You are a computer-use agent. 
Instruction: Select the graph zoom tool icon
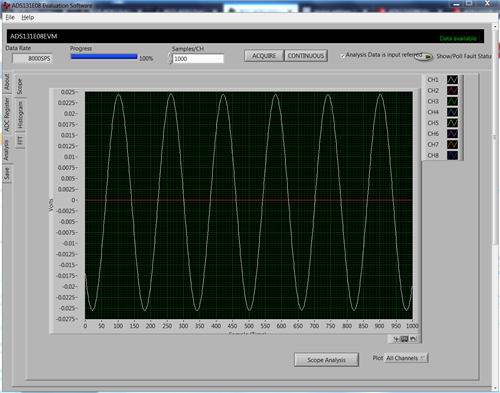point(404,339)
